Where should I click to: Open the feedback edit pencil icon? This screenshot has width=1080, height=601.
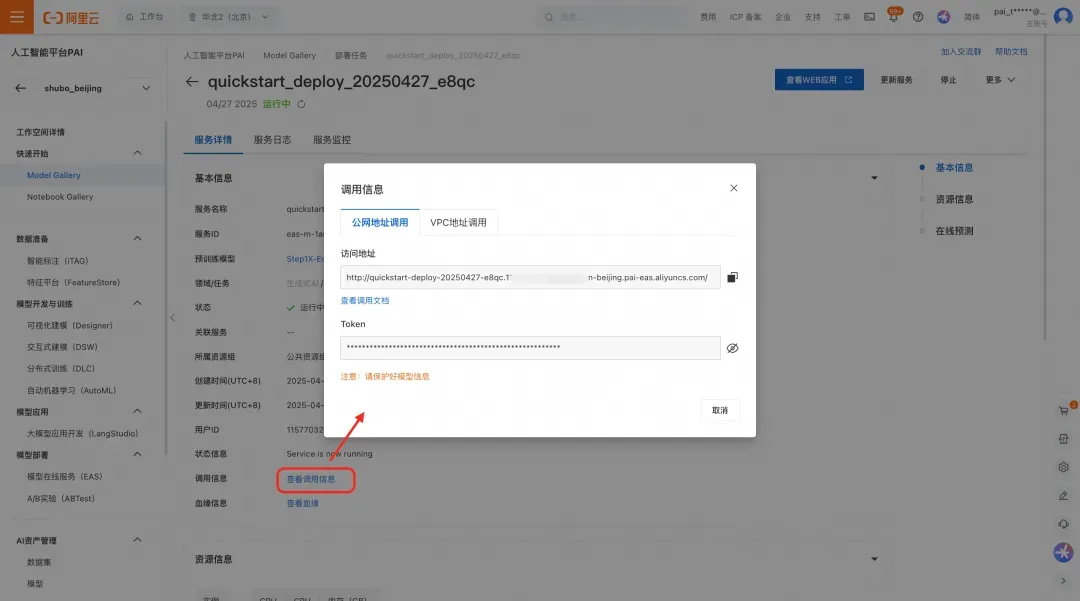(x=1063, y=496)
